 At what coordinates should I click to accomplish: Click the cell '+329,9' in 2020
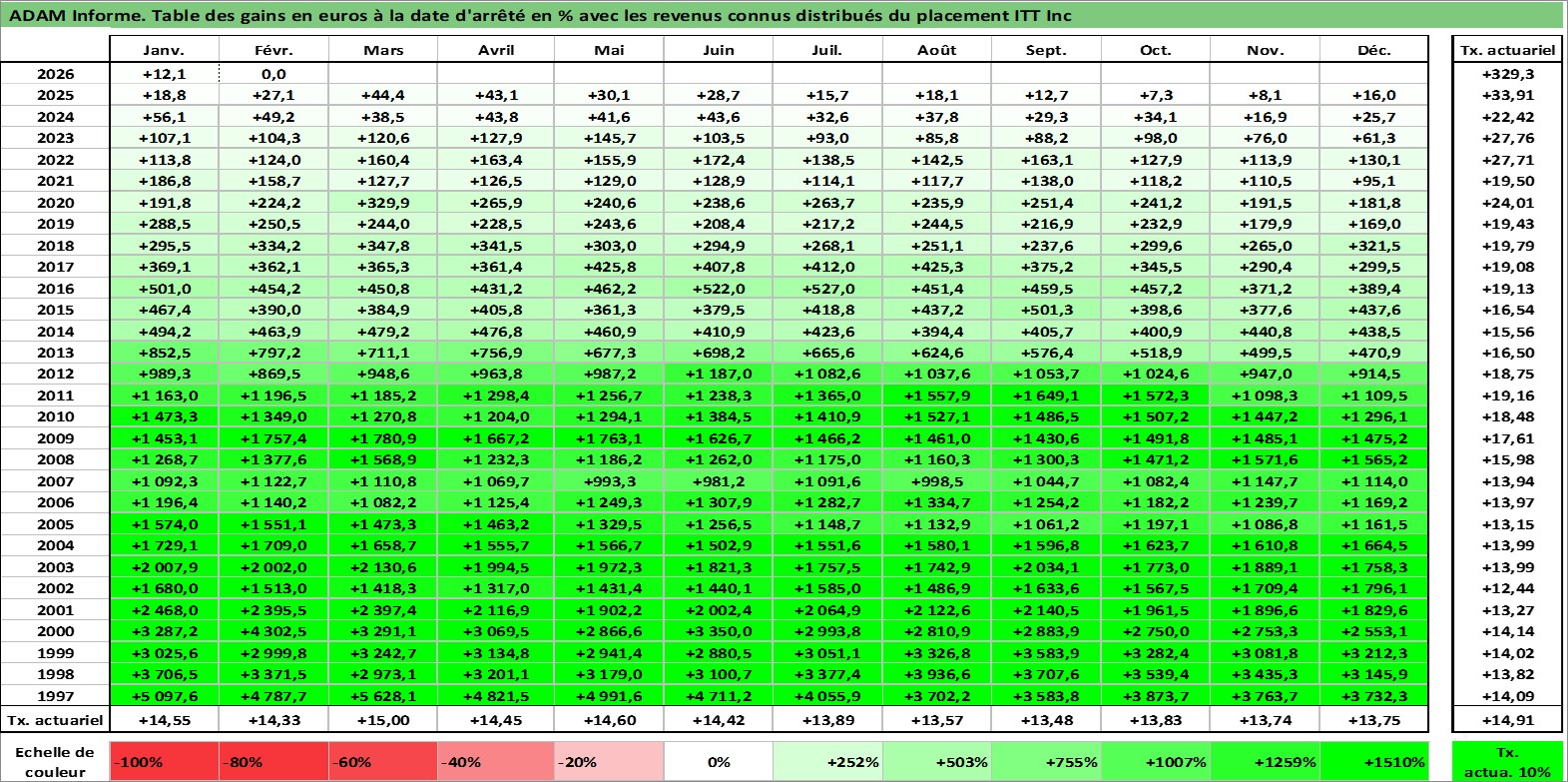(383, 203)
